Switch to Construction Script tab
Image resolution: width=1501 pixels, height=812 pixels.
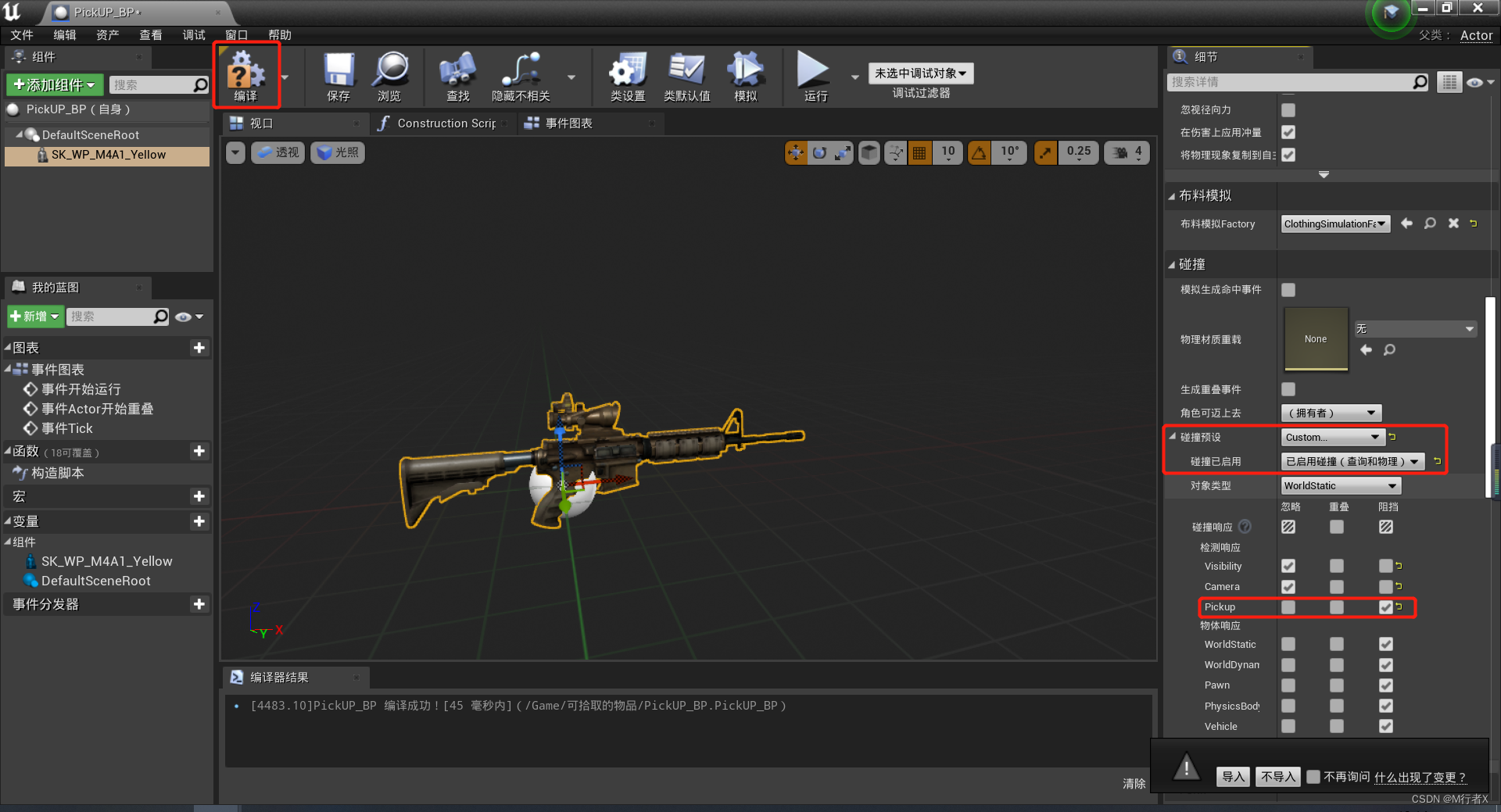pos(446,123)
